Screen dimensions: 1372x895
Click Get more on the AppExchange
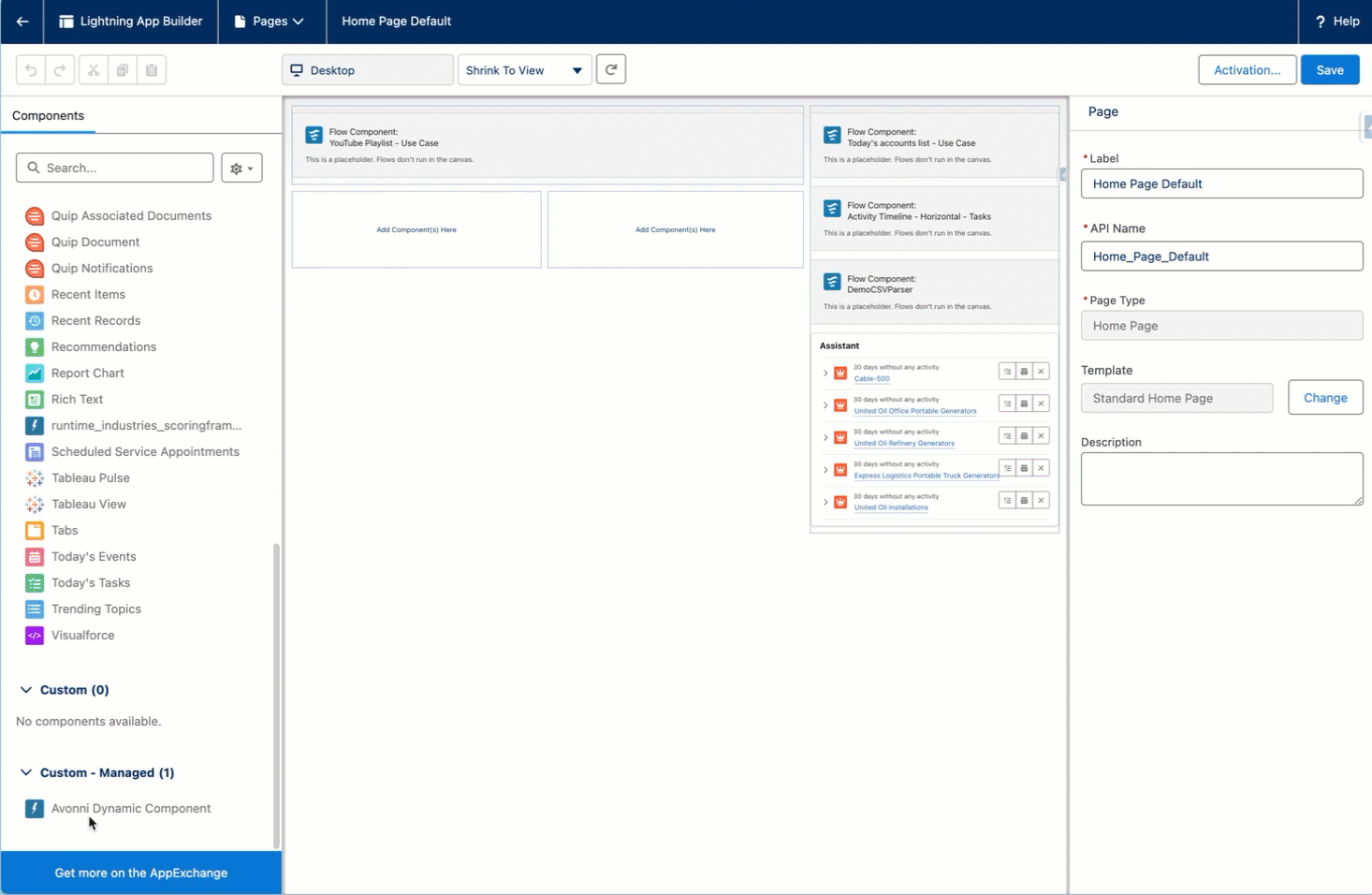pos(140,873)
